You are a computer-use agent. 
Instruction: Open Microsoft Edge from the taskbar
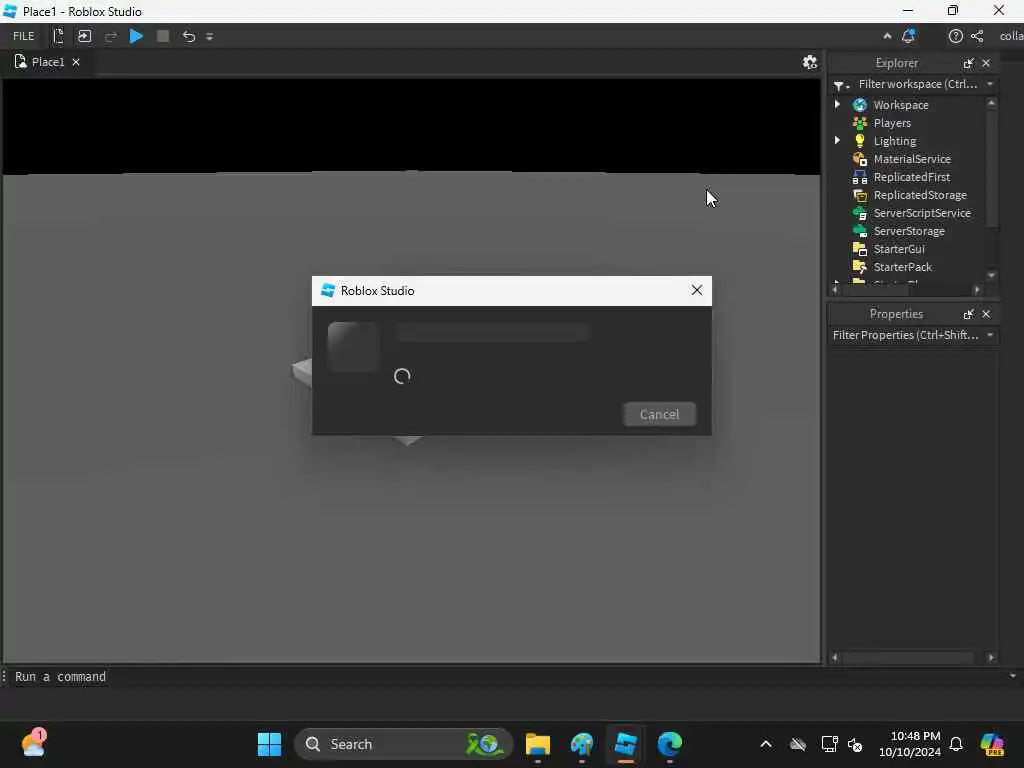pos(669,744)
